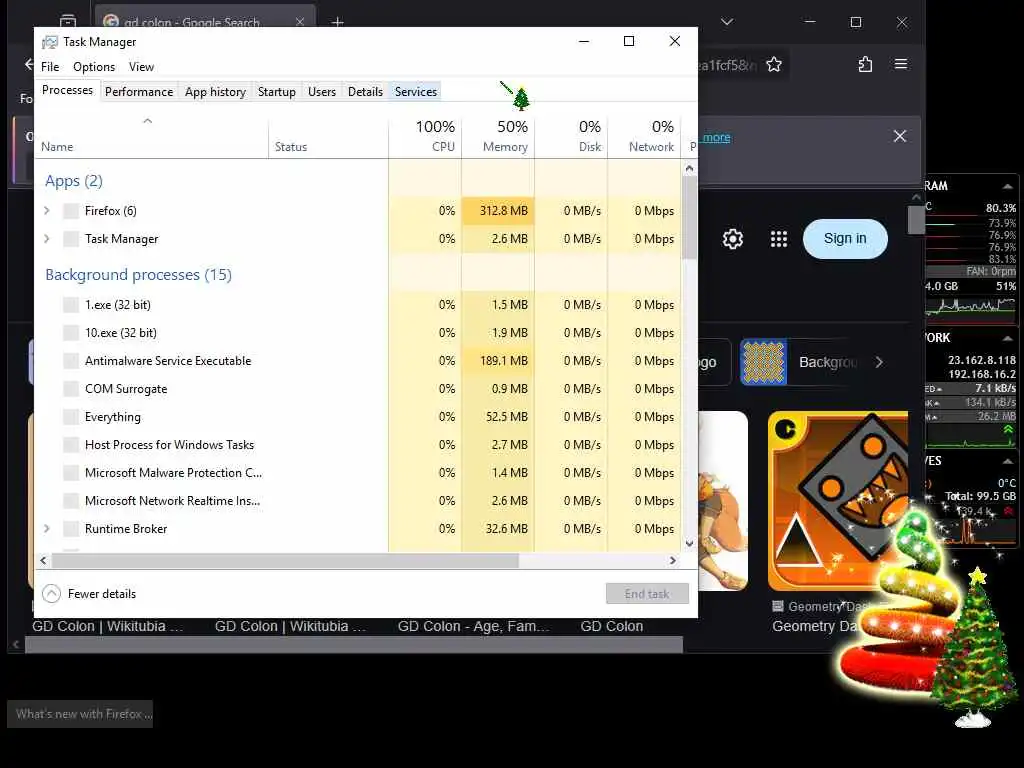Click the Task Manager title bar icon
Image resolution: width=1024 pixels, height=768 pixels.
tap(50, 42)
